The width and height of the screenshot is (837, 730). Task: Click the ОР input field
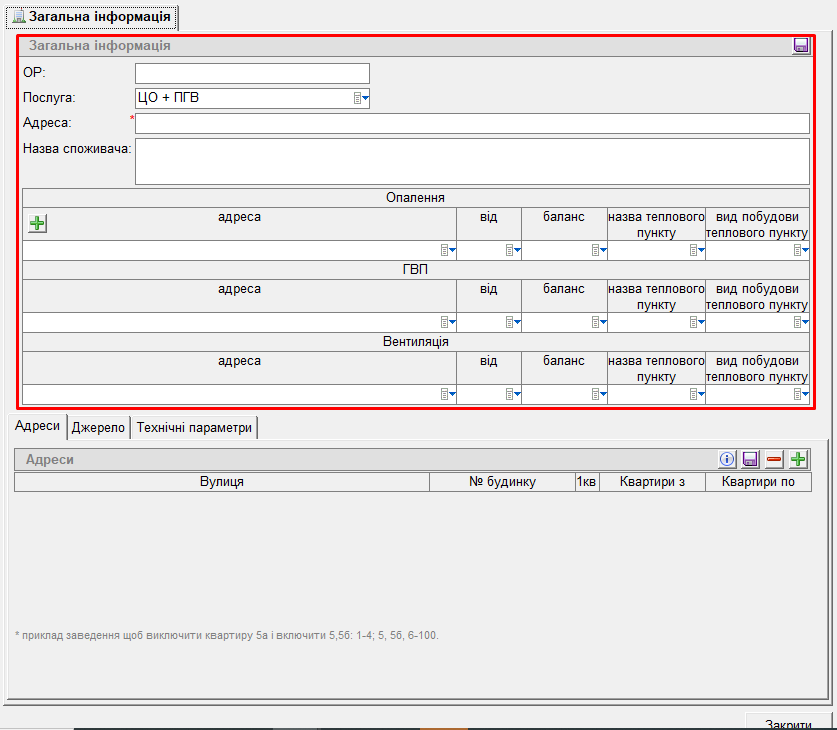click(x=252, y=73)
